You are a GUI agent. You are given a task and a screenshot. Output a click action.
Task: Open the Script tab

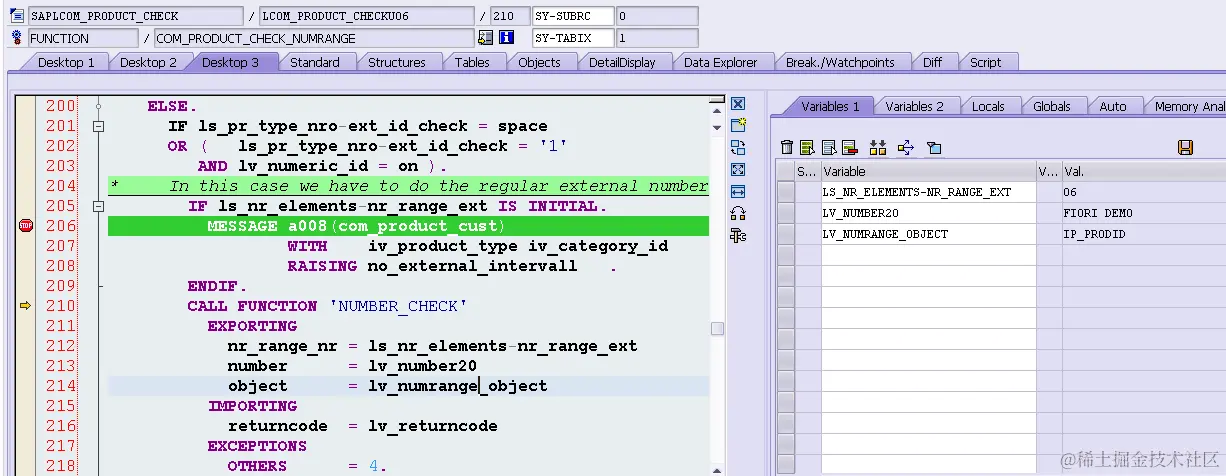tap(985, 62)
